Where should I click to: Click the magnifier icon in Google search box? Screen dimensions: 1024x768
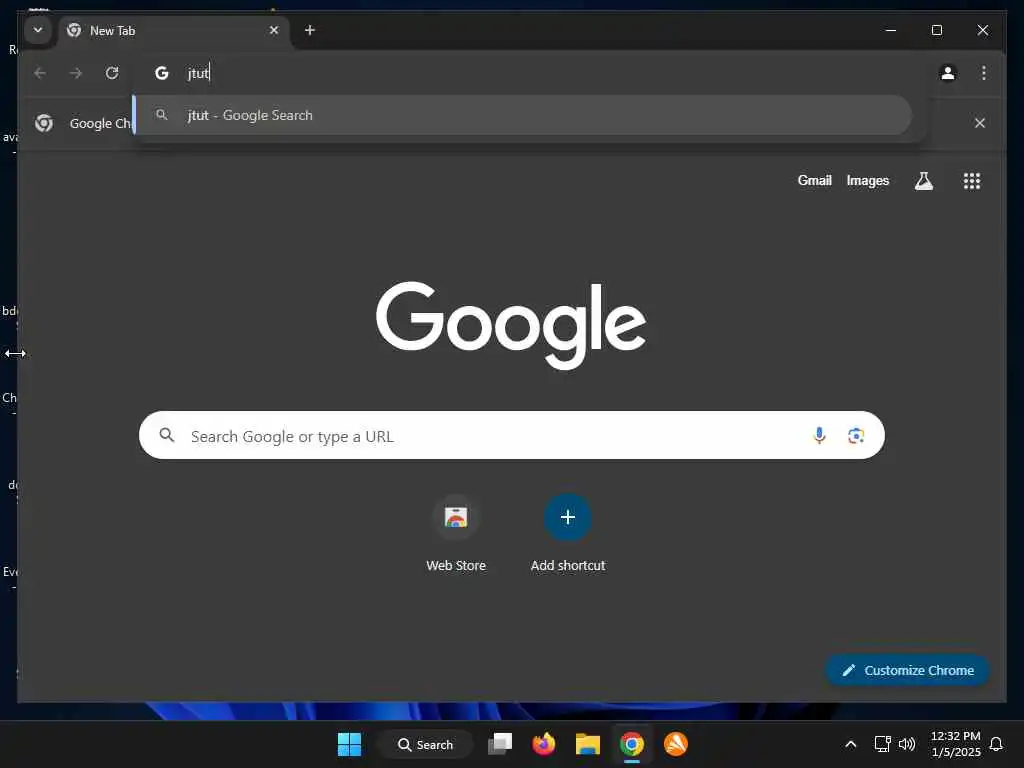point(167,435)
